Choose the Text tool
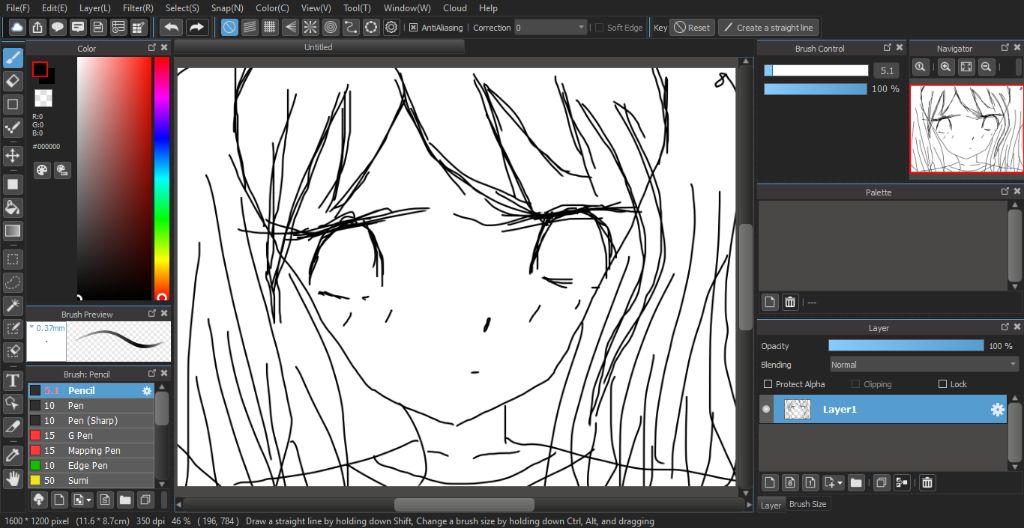The width and height of the screenshot is (1024, 528). 12,380
